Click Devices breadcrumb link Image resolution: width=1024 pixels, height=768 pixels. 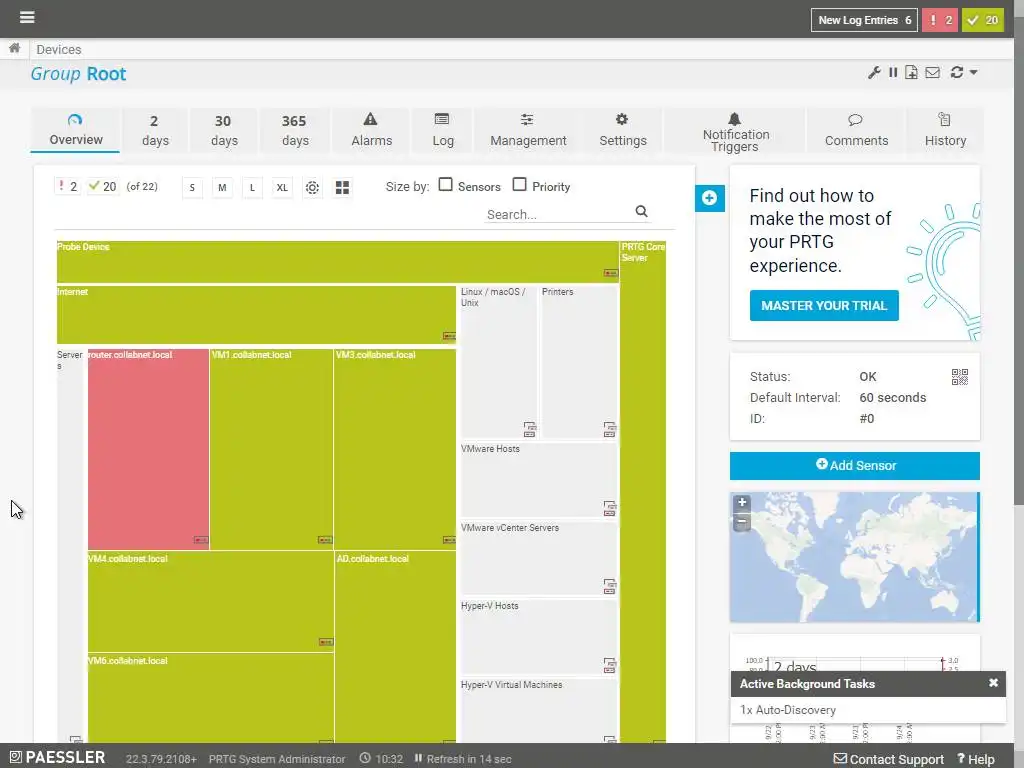[x=59, y=49]
